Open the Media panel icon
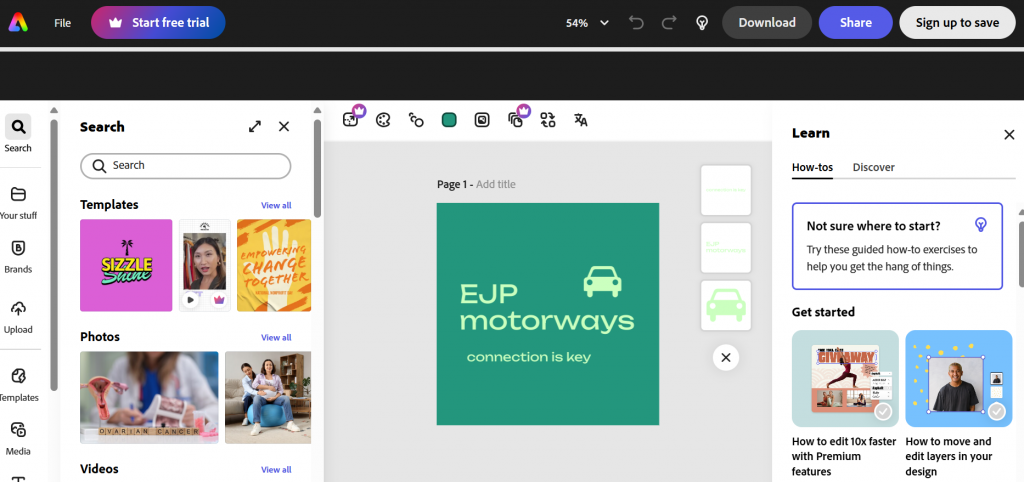1024x482 pixels. (x=18, y=430)
